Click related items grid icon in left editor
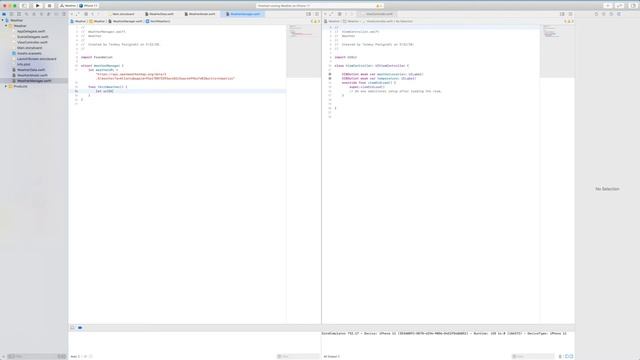The height and width of the screenshot is (360, 640). coord(86,14)
